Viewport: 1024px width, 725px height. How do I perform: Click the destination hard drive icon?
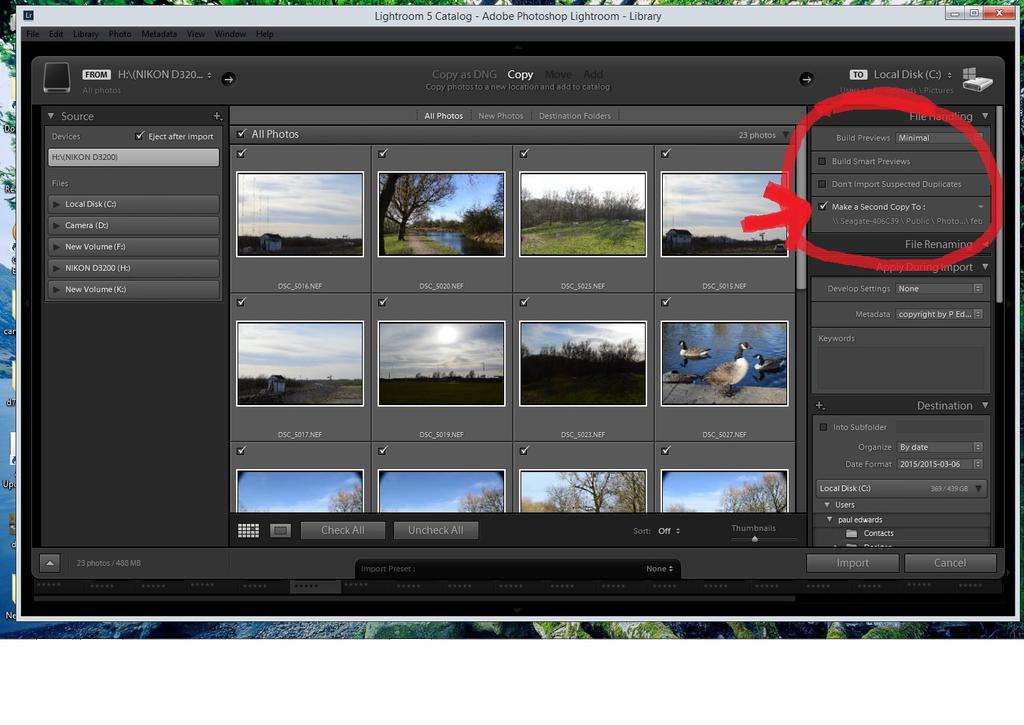[977, 80]
